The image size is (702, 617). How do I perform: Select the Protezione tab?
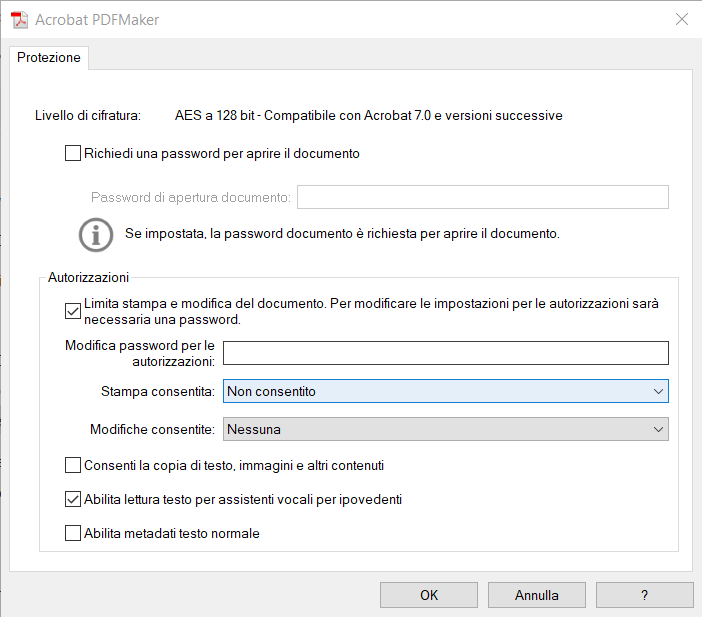click(49, 58)
